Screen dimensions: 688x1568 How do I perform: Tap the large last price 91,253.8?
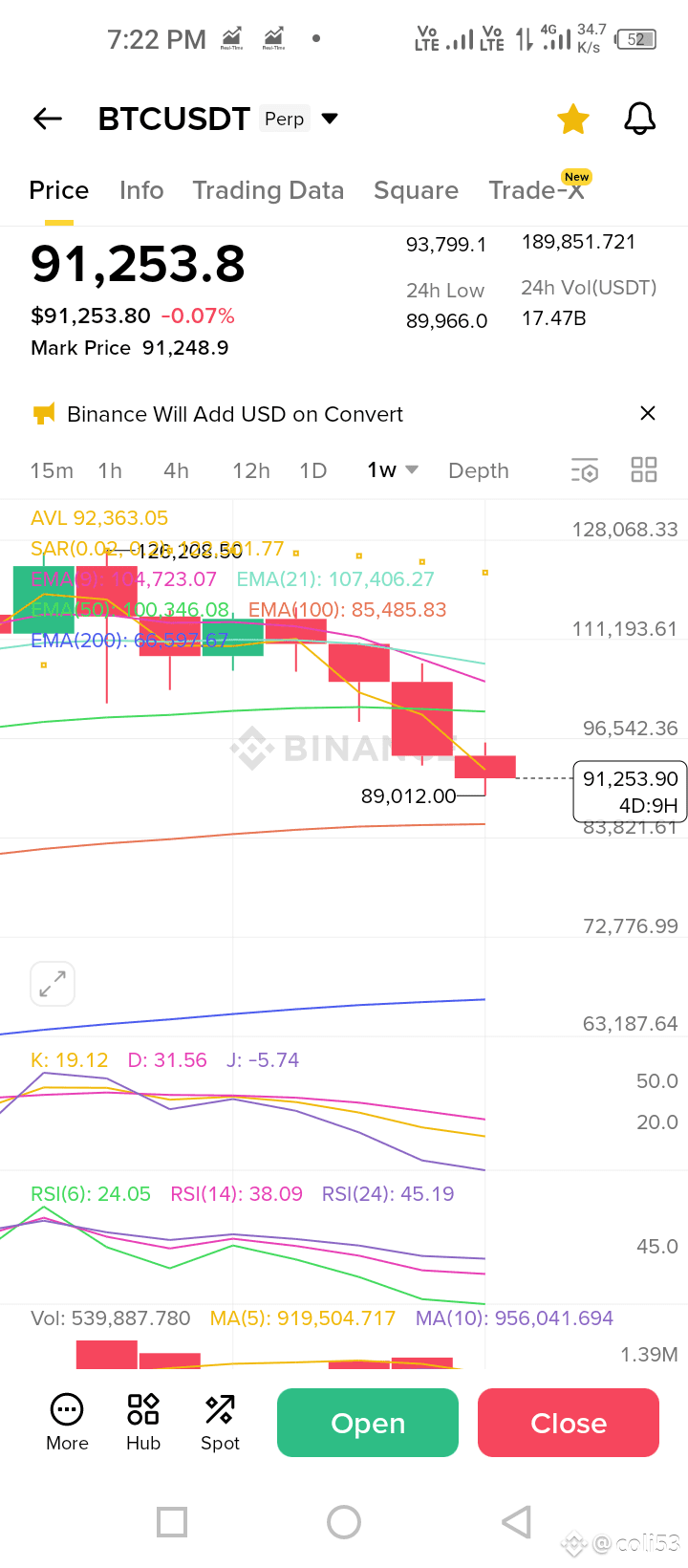click(x=139, y=264)
